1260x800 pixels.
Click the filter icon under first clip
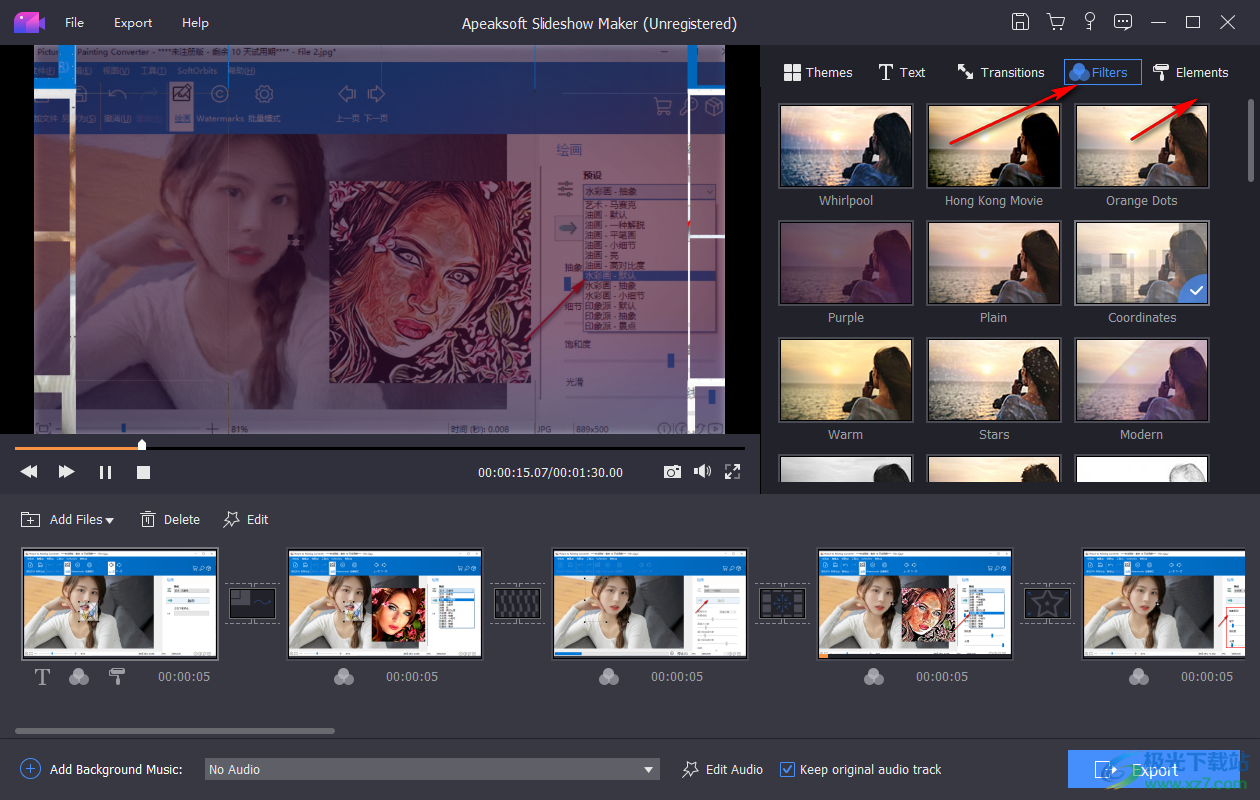pos(79,677)
